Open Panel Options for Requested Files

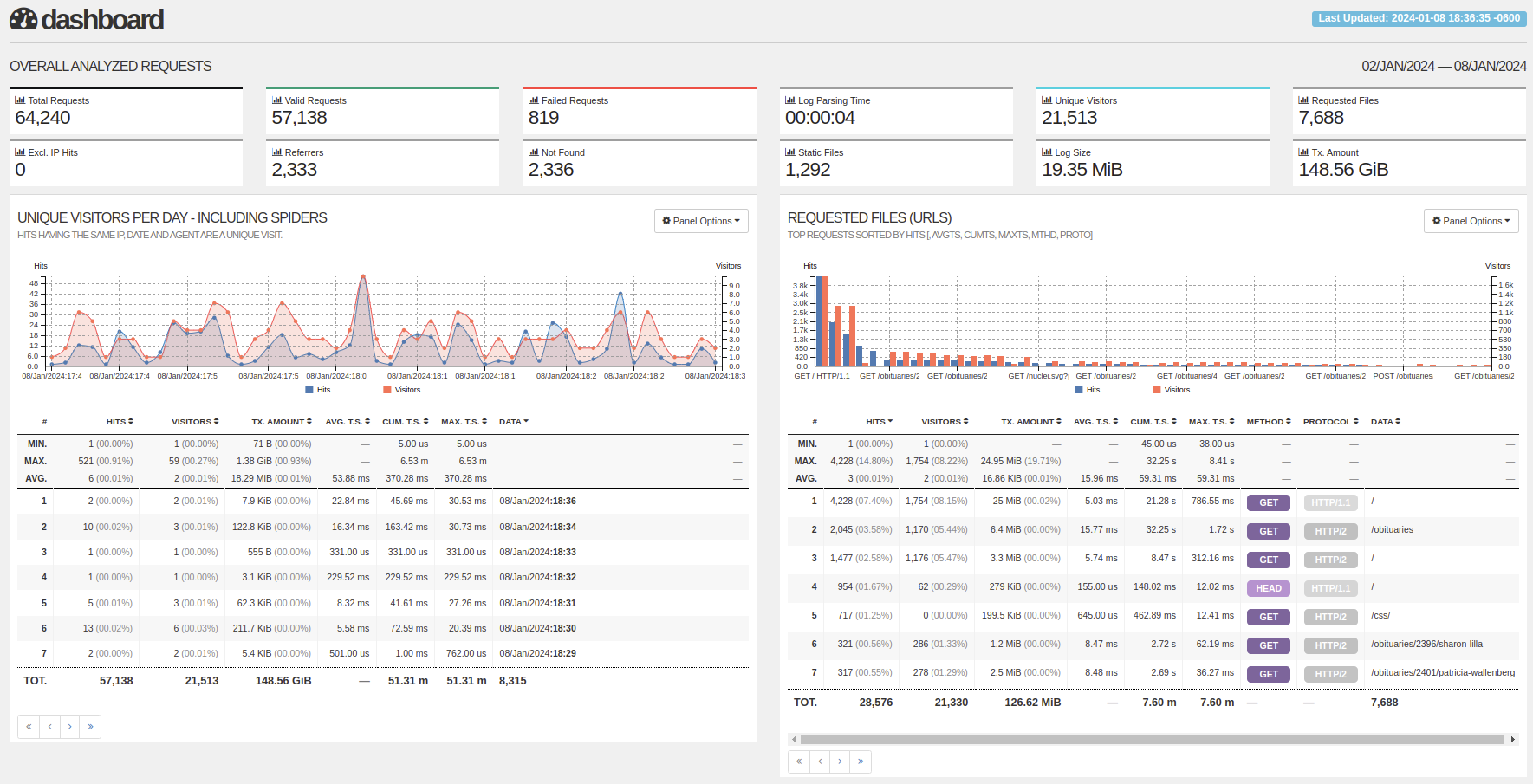click(x=1471, y=221)
